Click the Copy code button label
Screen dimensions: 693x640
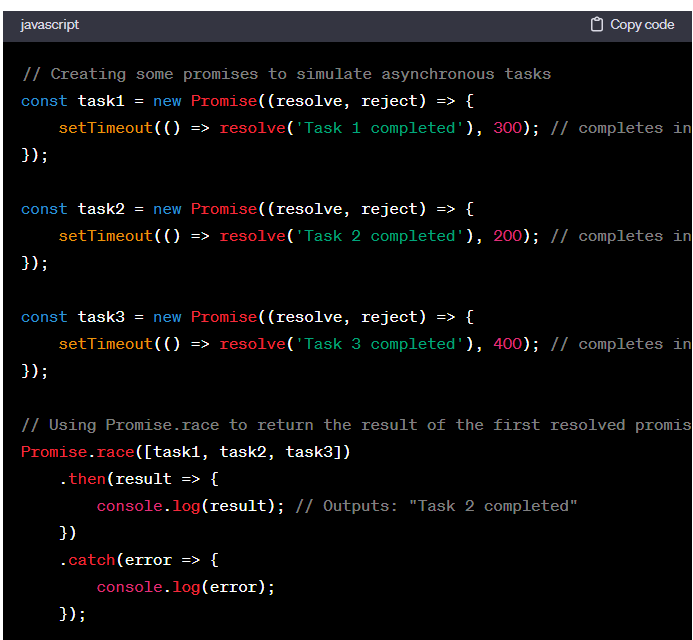coord(642,24)
